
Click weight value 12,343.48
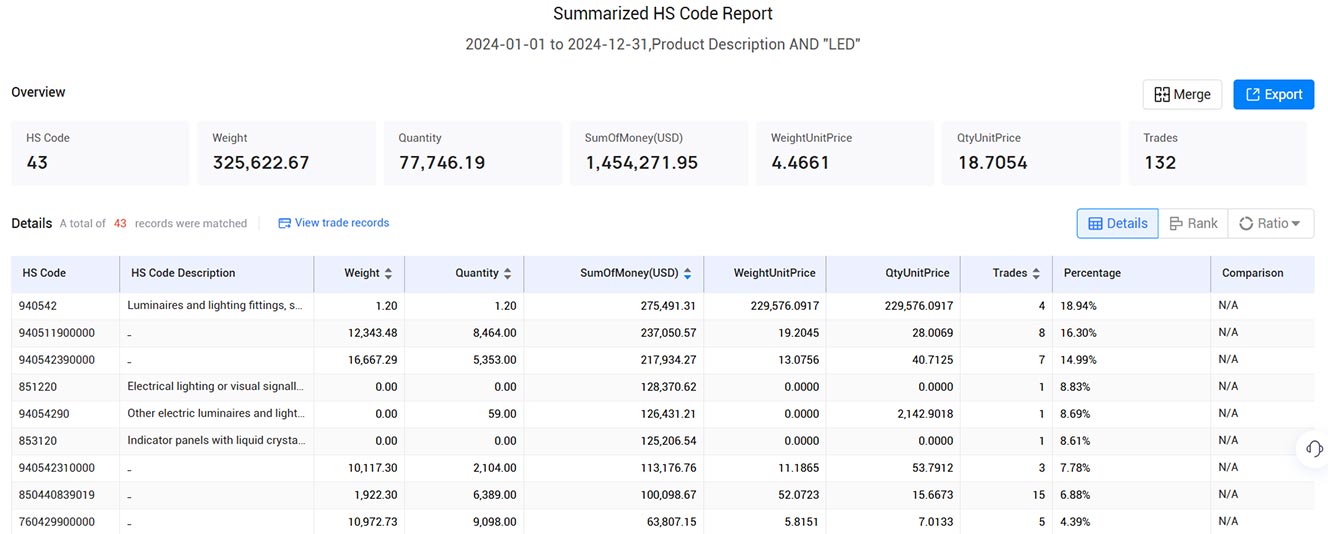[x=373, y=332]
